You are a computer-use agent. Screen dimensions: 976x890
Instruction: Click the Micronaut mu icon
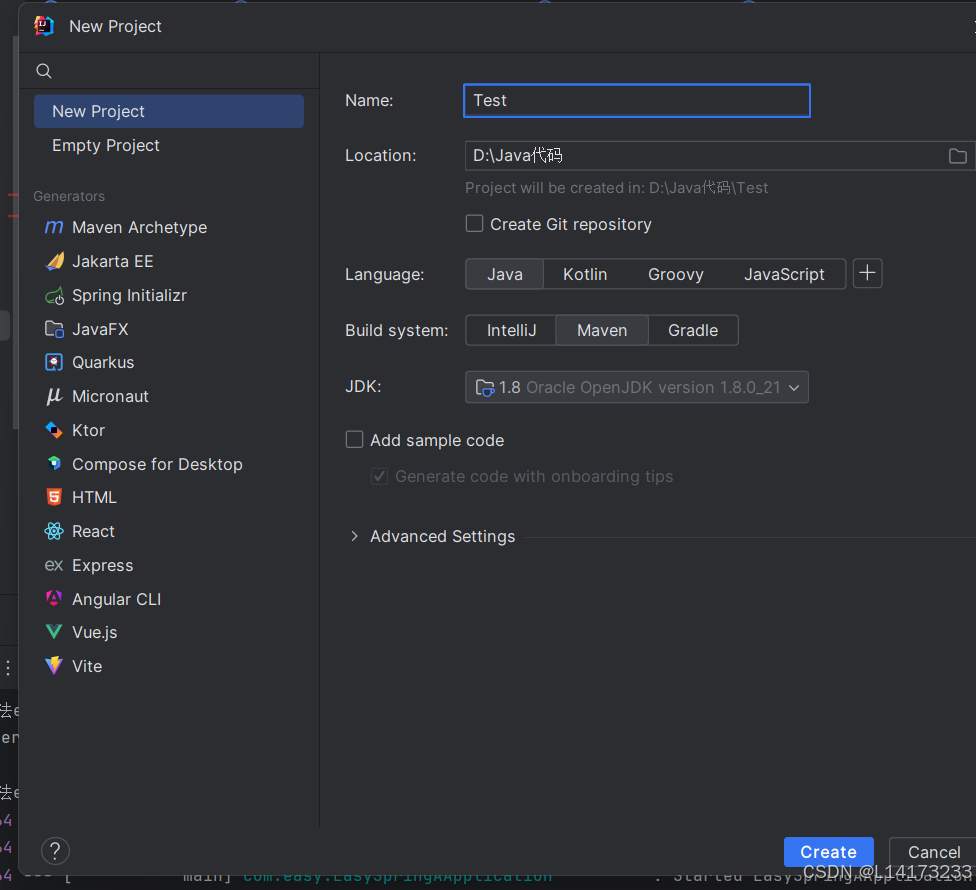tap(54, 396)
